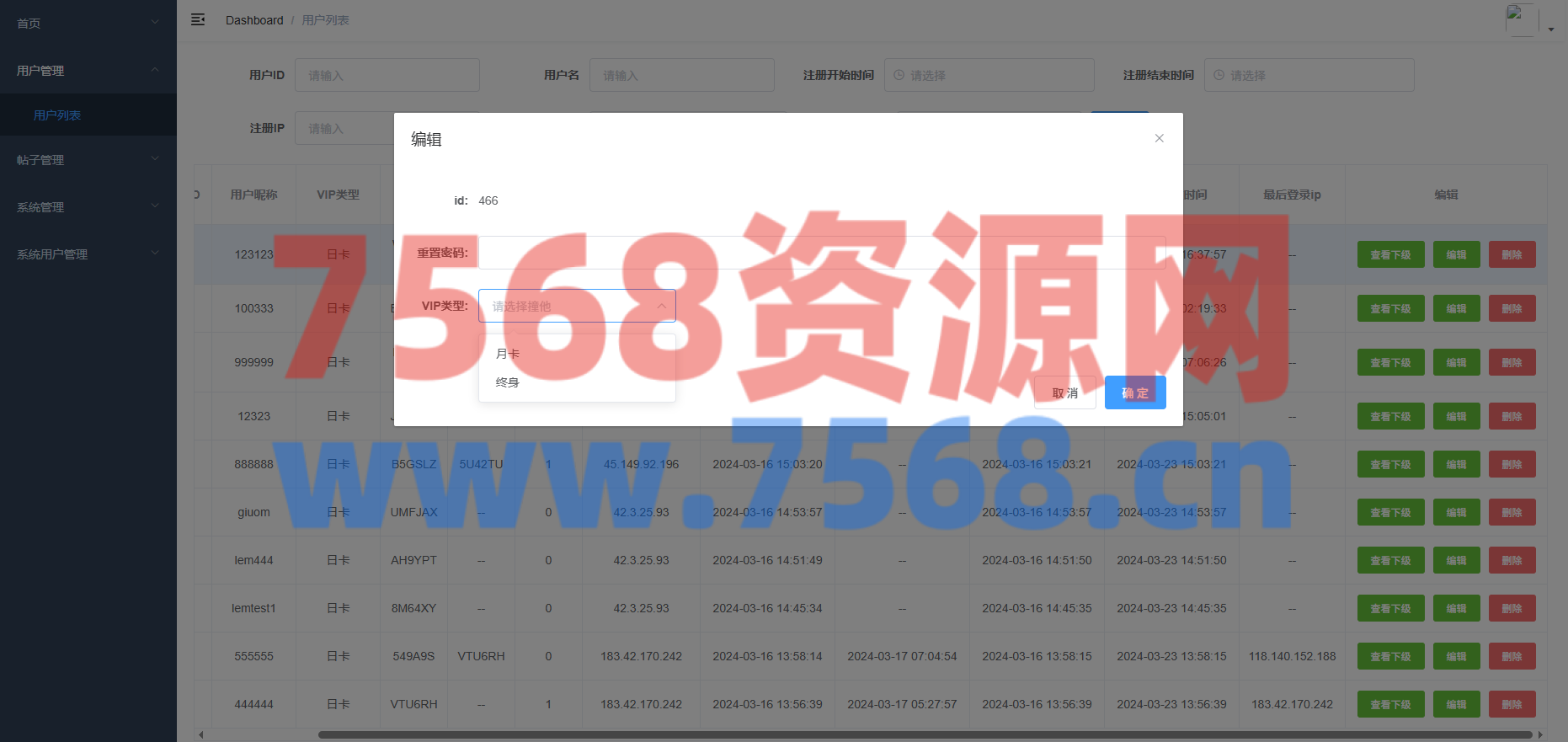
Task: Open the 注册开始时间 date picker
Action: [989, 75]
